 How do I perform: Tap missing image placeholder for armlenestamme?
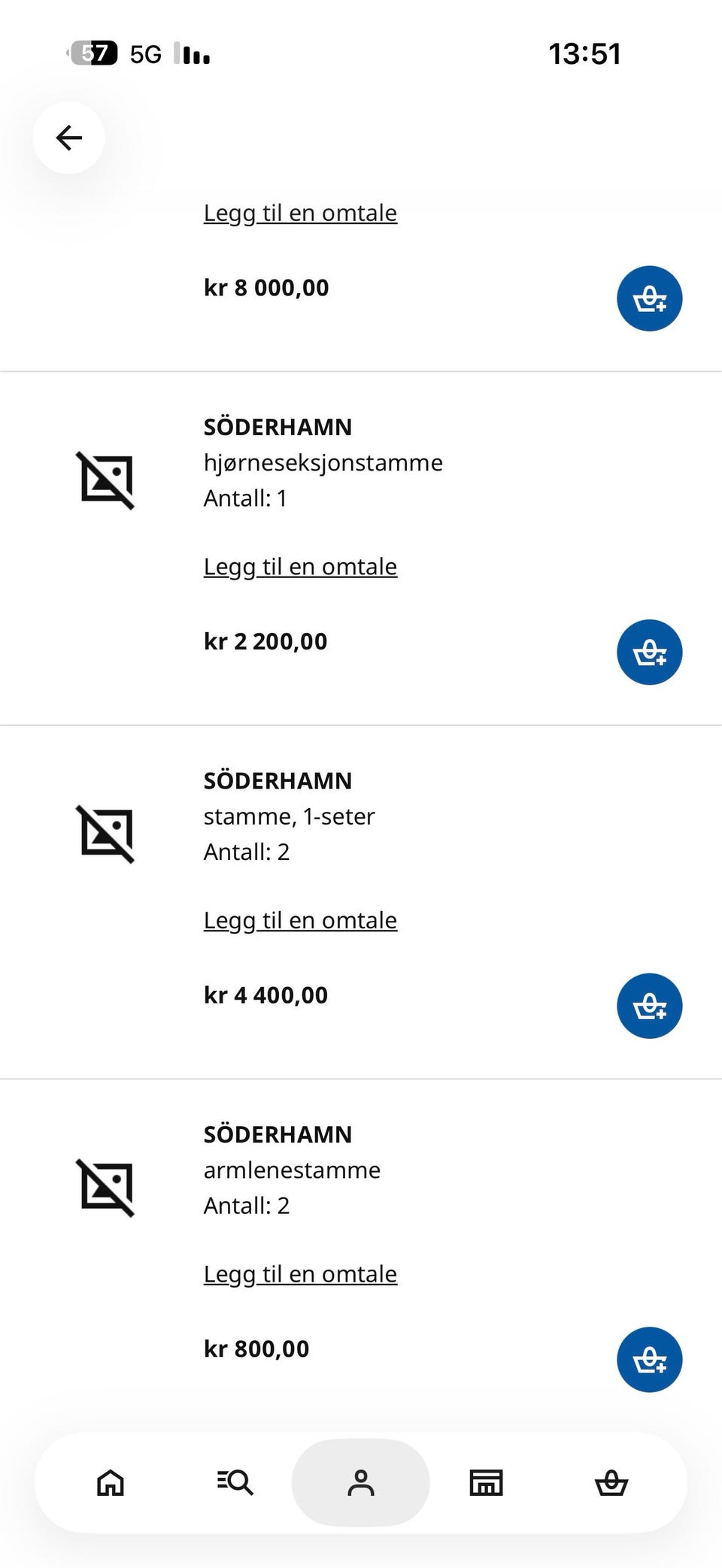click(105, 1188)
